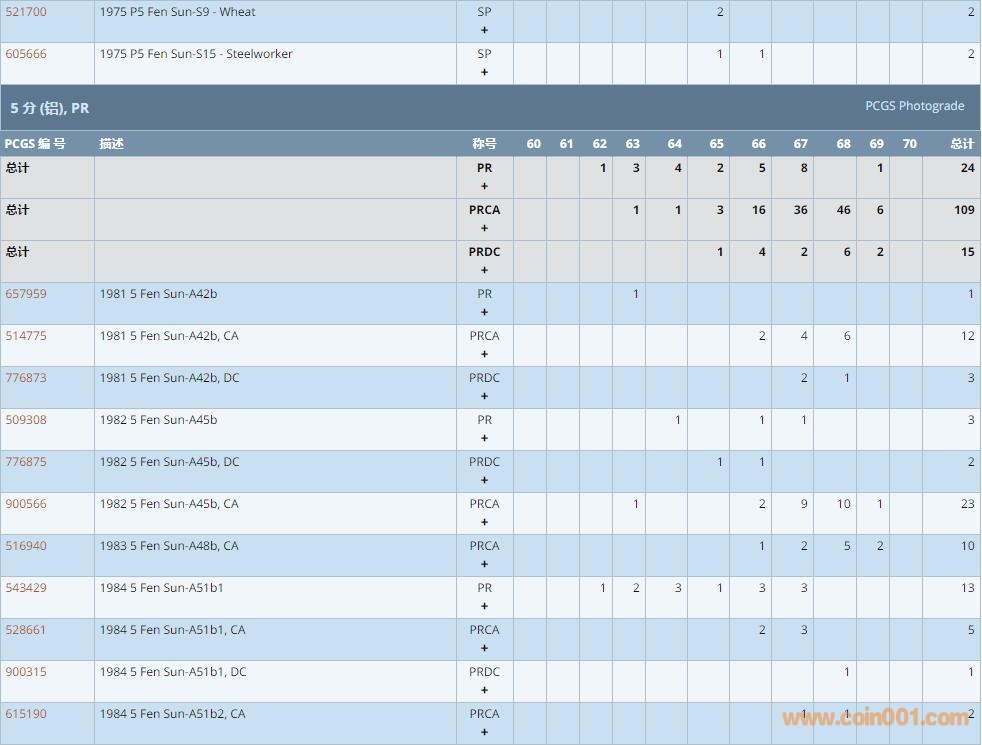Image resolution: width=982 pixels, height=745 pixels.
Task: Open PCGS number 900566 link
Action: coord(26,503)
